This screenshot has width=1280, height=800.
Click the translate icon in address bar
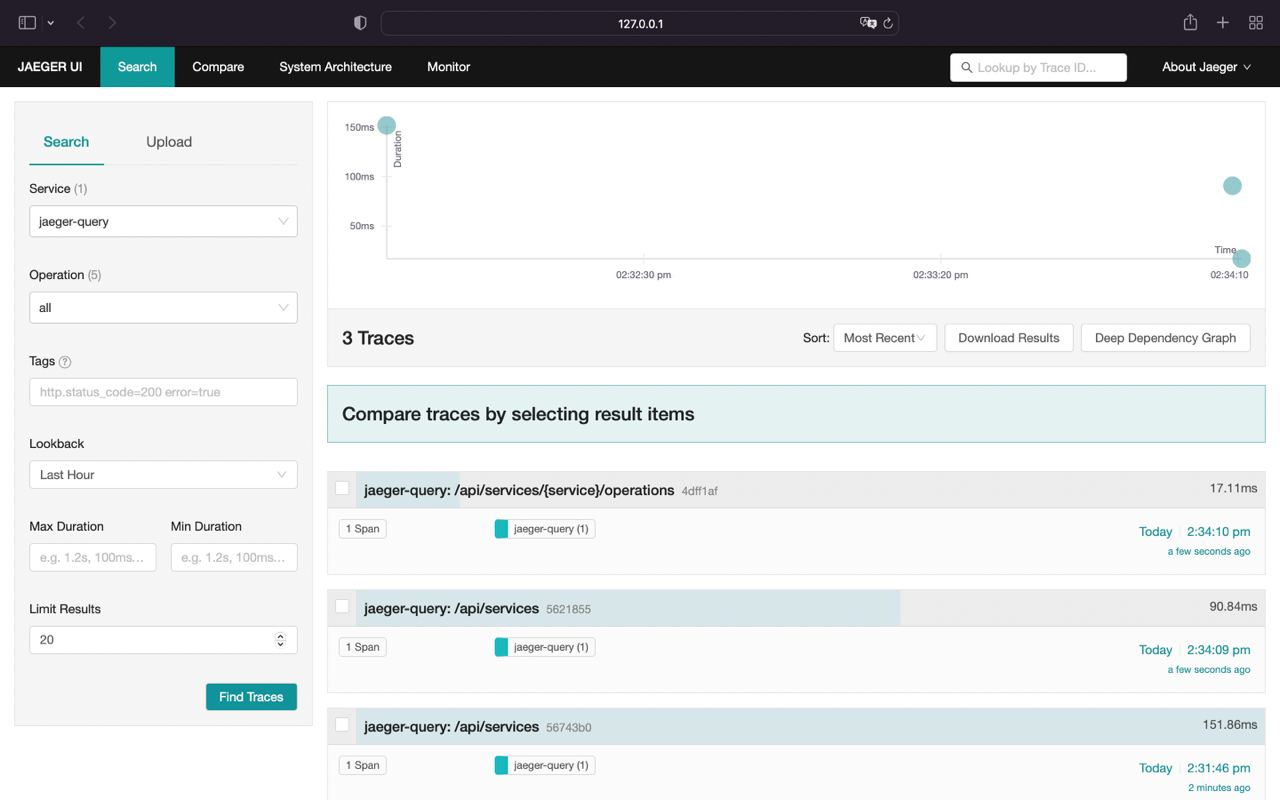868,23
